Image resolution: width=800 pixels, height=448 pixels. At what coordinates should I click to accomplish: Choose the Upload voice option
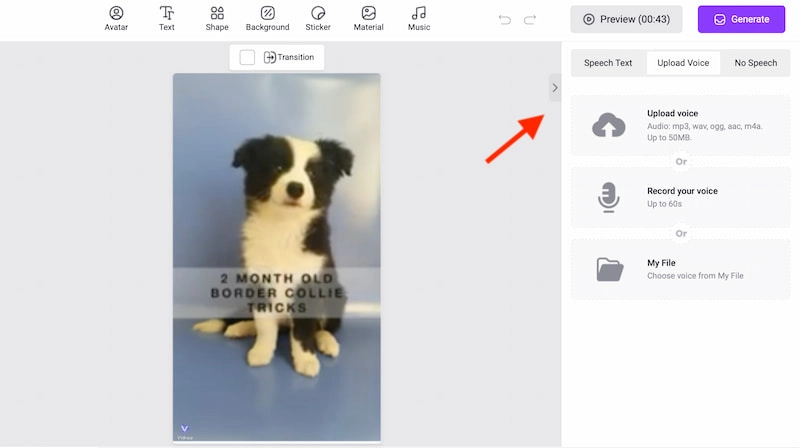(680, 125)
